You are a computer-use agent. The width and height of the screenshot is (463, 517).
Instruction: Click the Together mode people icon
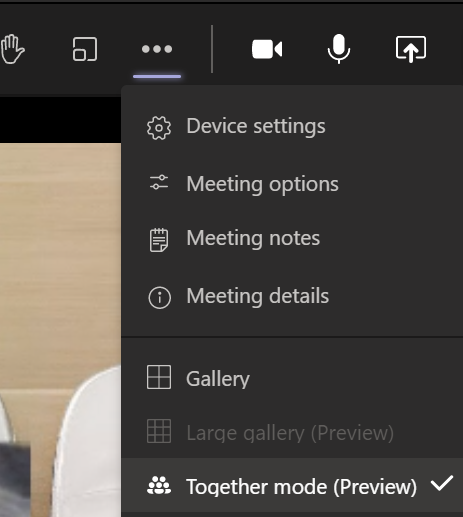point(159,485)
